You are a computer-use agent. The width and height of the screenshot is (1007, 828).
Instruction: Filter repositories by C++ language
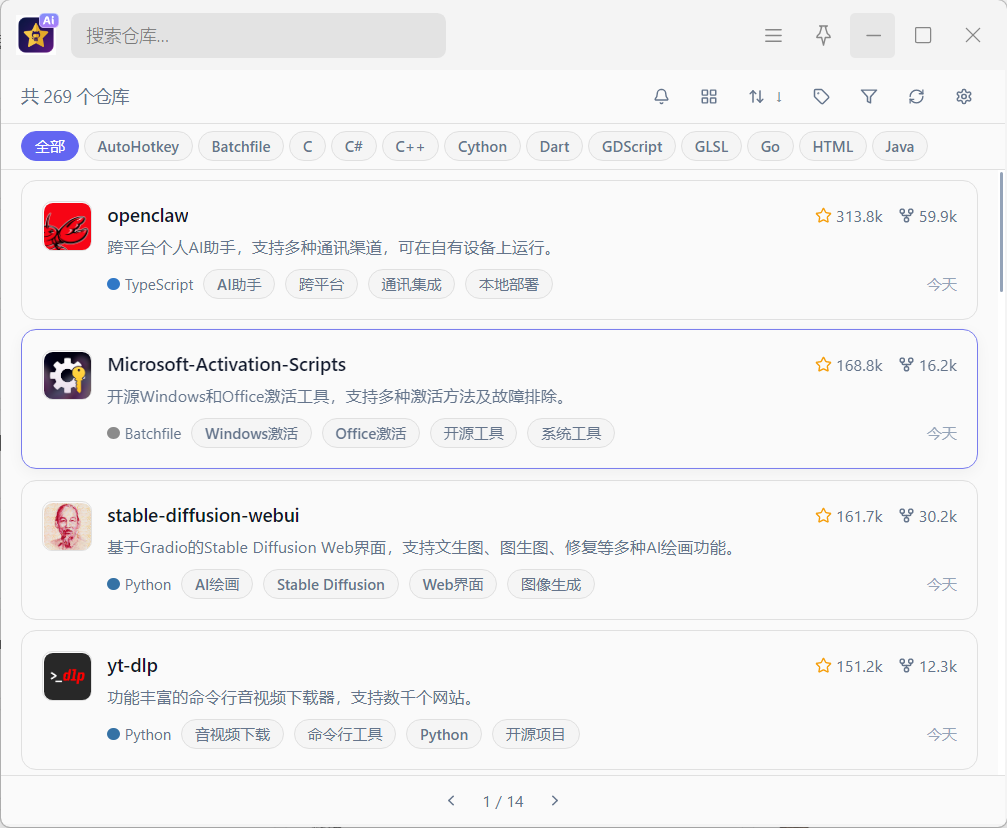click(x=410, y=147)
